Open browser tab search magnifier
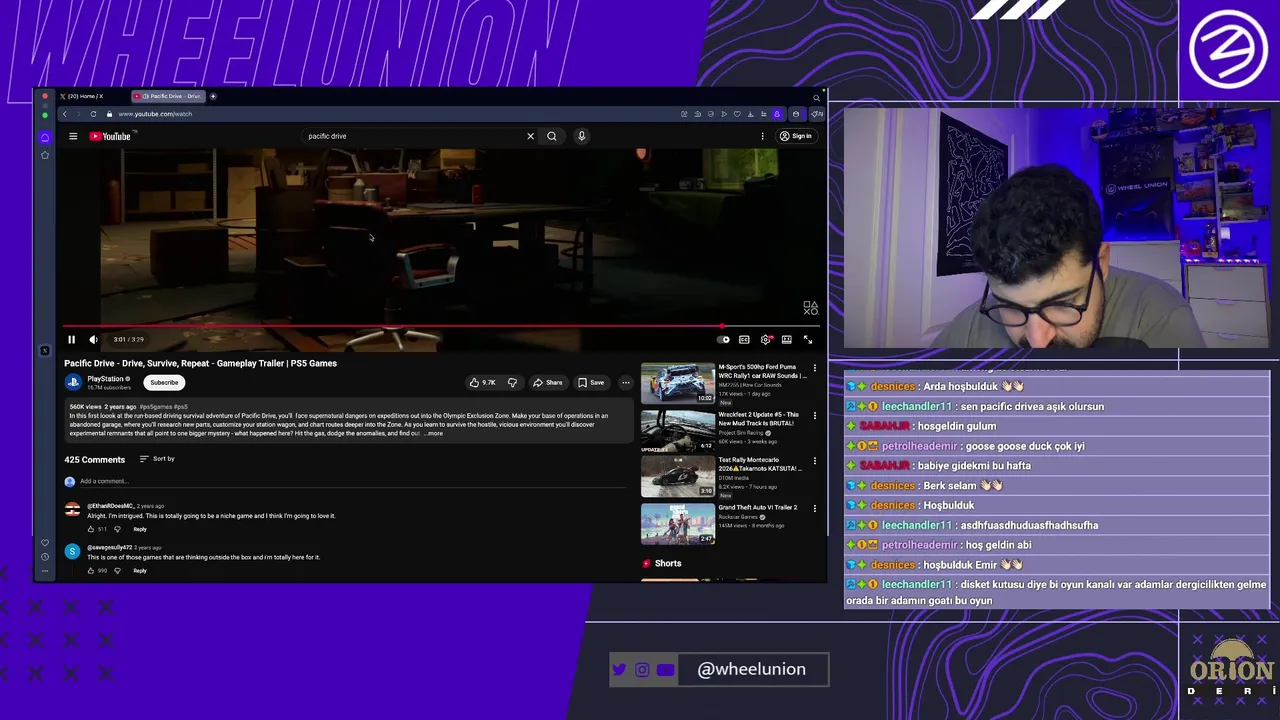This screenshot has height=720, width=1280. 816,98
